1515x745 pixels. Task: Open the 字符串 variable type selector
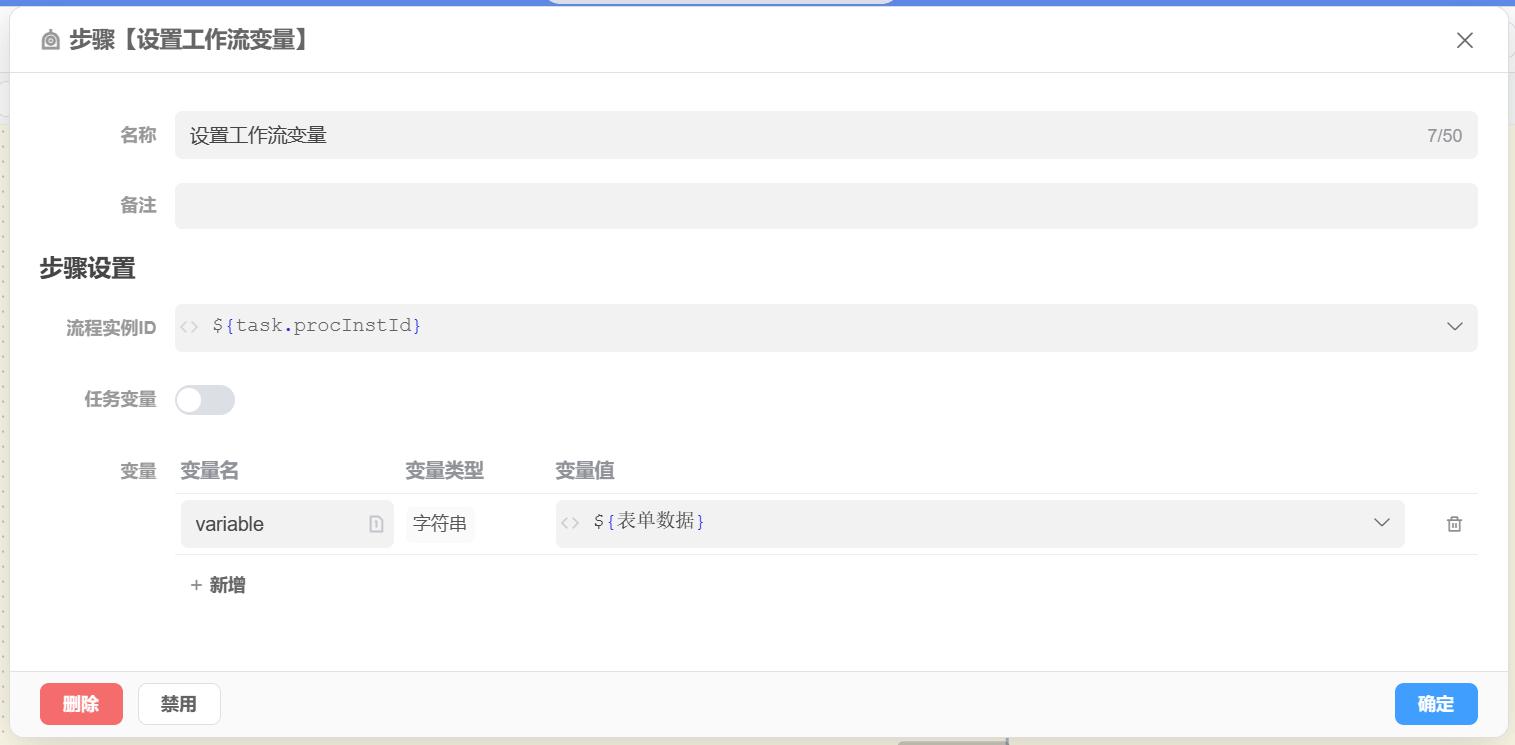tap(440, 524)
